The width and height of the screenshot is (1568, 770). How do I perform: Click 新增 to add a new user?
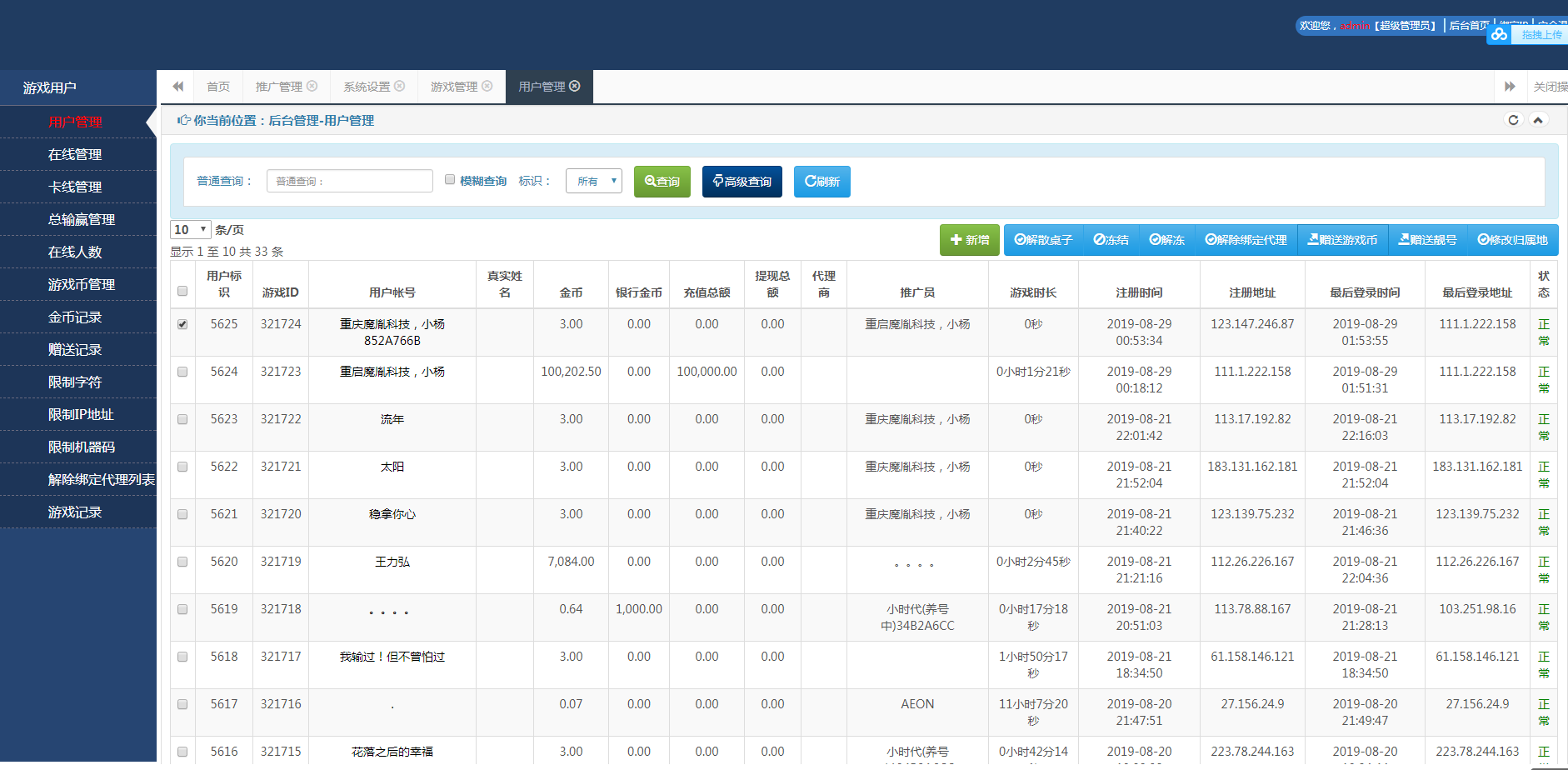969,240
